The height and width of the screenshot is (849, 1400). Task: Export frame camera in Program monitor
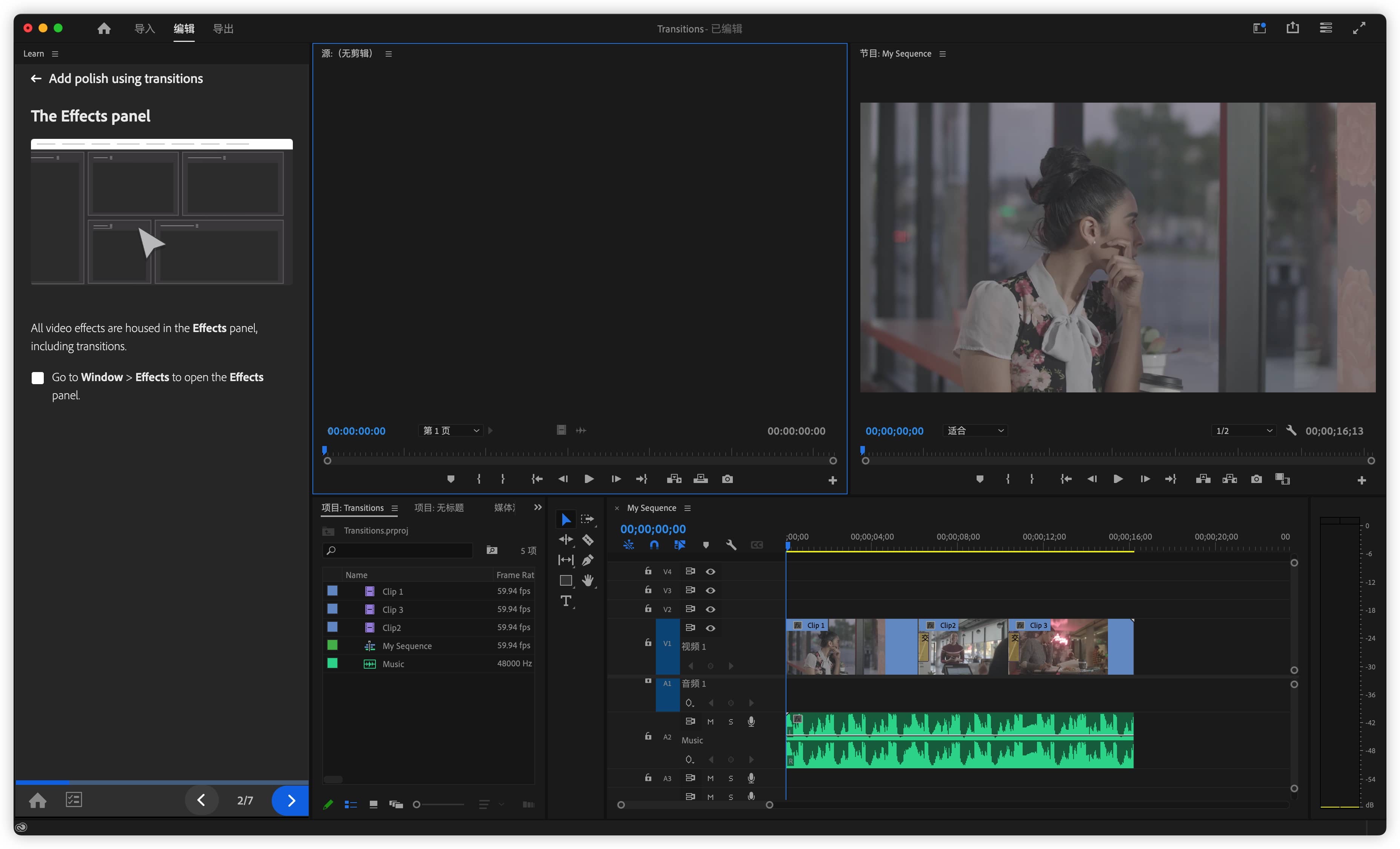(x=1256, y=479)
